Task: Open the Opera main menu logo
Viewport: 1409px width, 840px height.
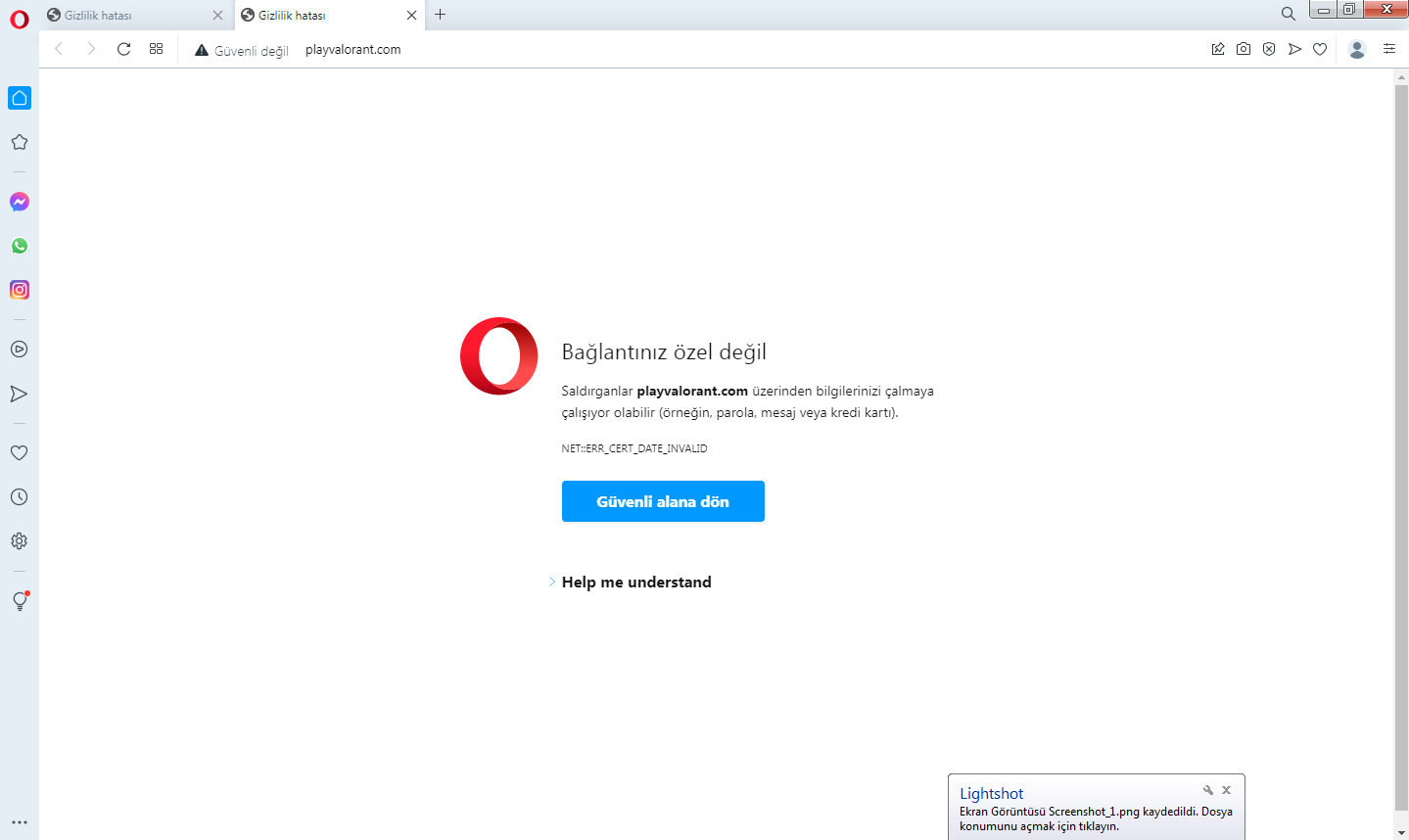Action: [20, 19]
